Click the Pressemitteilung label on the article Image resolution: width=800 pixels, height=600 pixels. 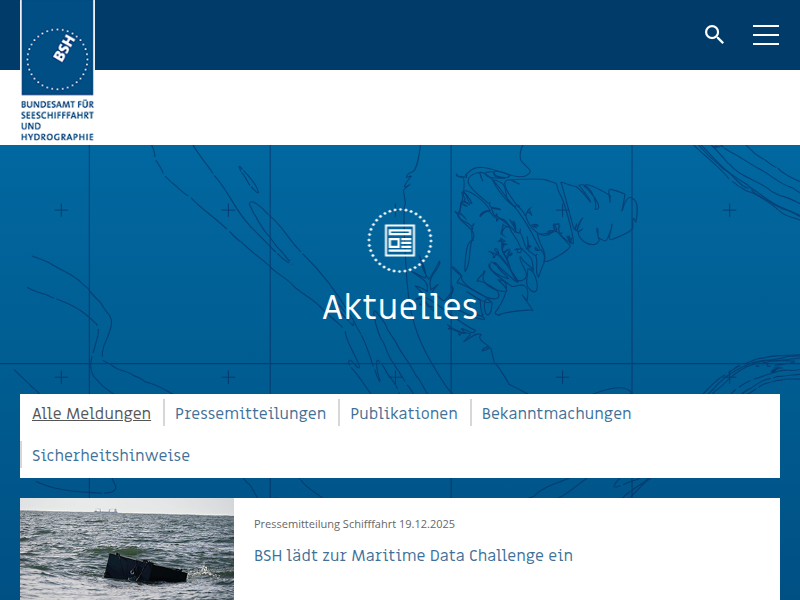(x=296, y=524)
